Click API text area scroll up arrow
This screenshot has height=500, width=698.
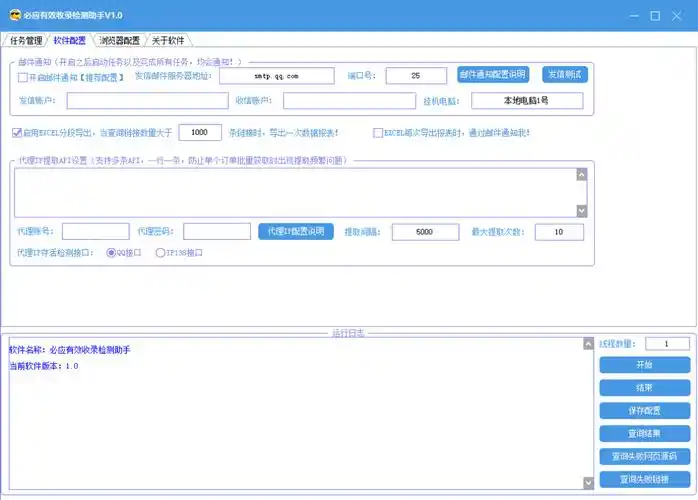pos(581,175)
